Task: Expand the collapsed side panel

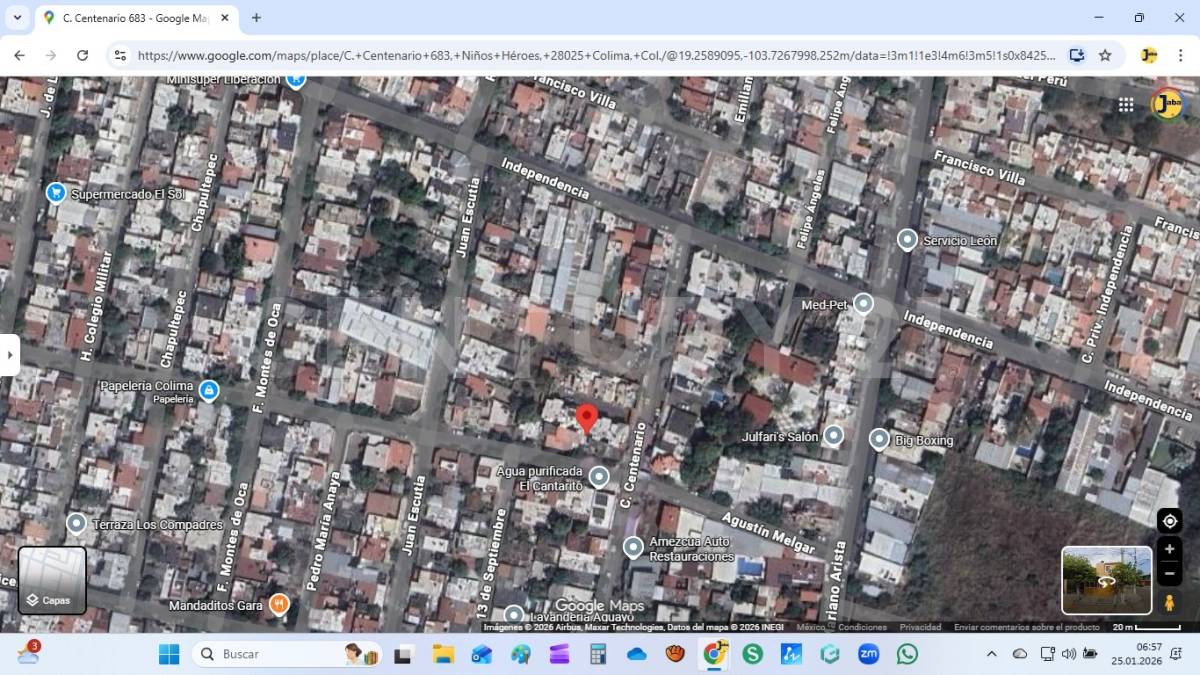Action: click(9, 355)
